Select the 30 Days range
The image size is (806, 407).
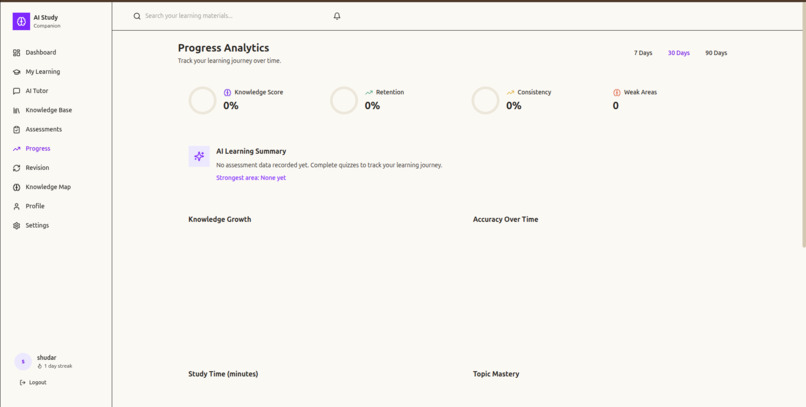point(679,53)
